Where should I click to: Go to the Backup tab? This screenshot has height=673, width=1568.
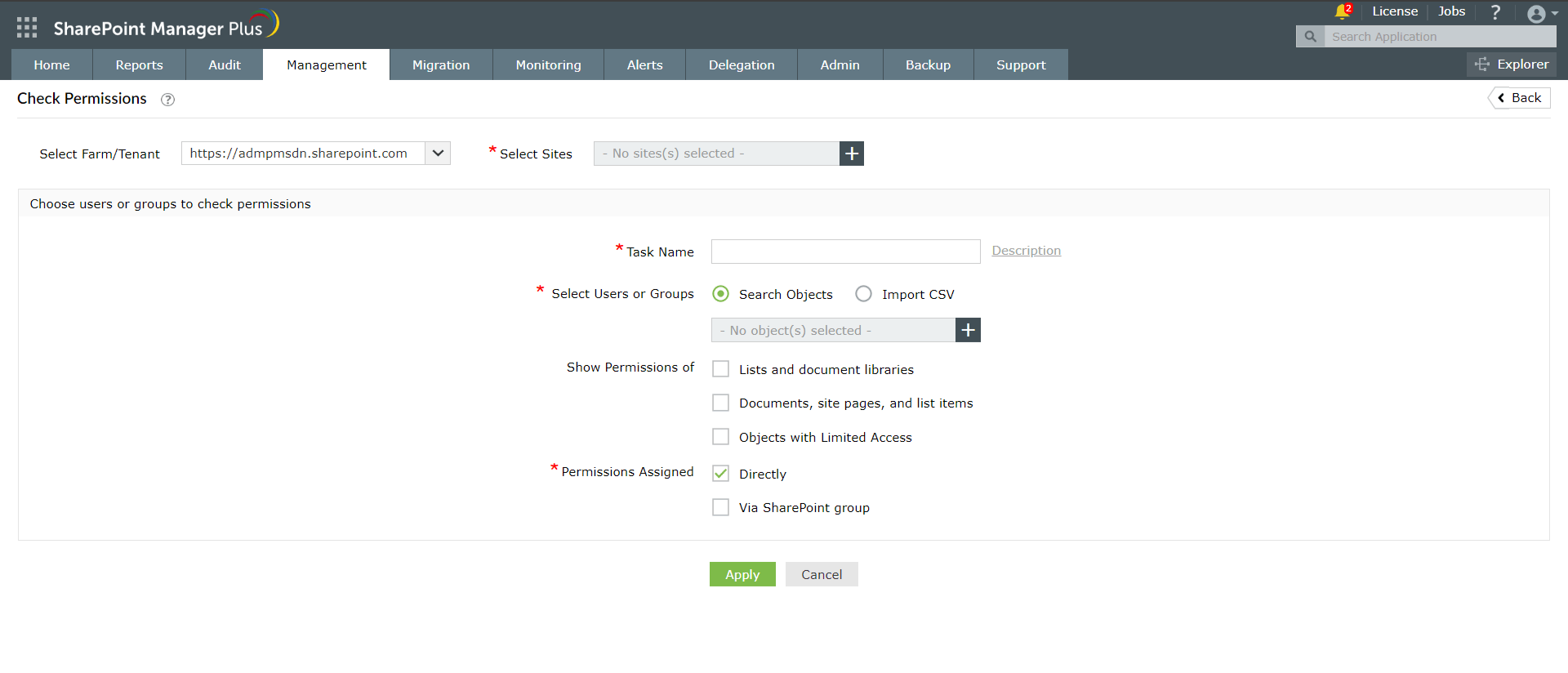928,65
